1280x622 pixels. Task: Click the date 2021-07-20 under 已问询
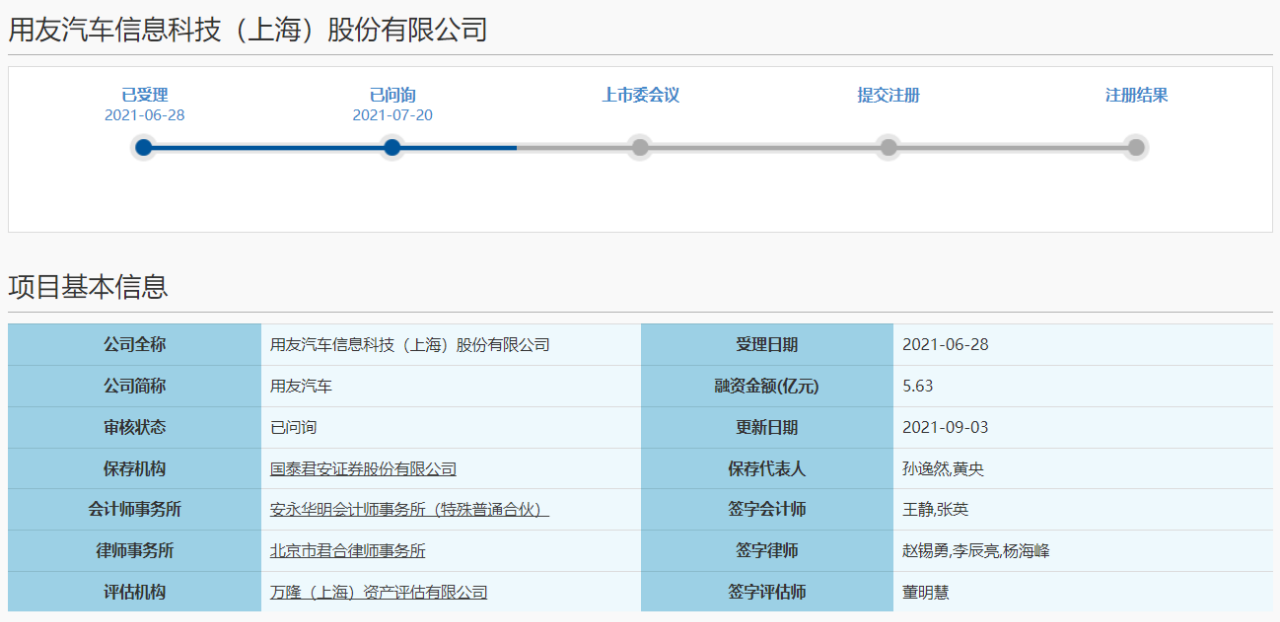(392, 115)
